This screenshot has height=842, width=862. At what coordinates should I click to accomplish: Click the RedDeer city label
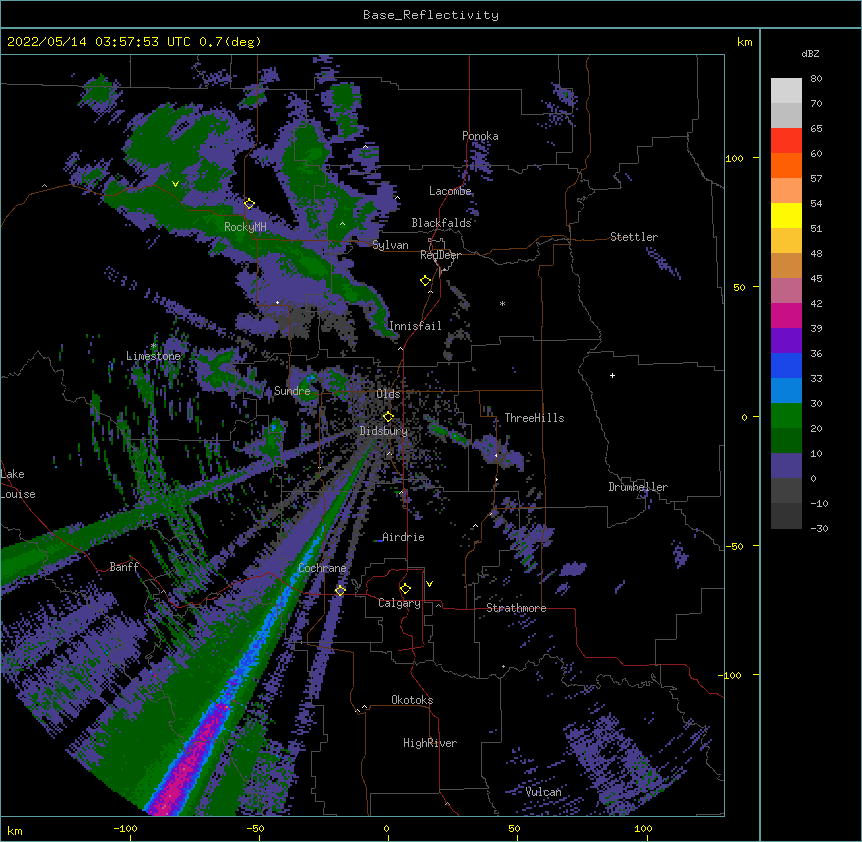click(440, 255)
